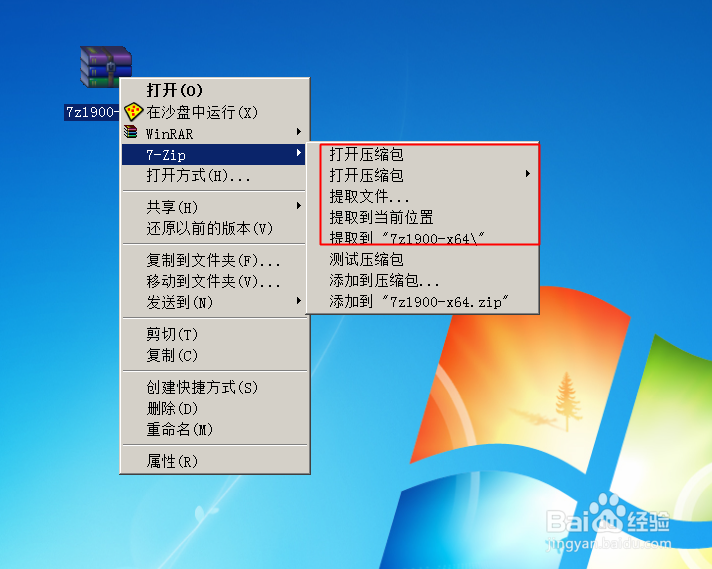This screenshot has height=569, width=712.
Task: Choose 复制到文件夹(F)...
Action: click(x=214, y=260)
